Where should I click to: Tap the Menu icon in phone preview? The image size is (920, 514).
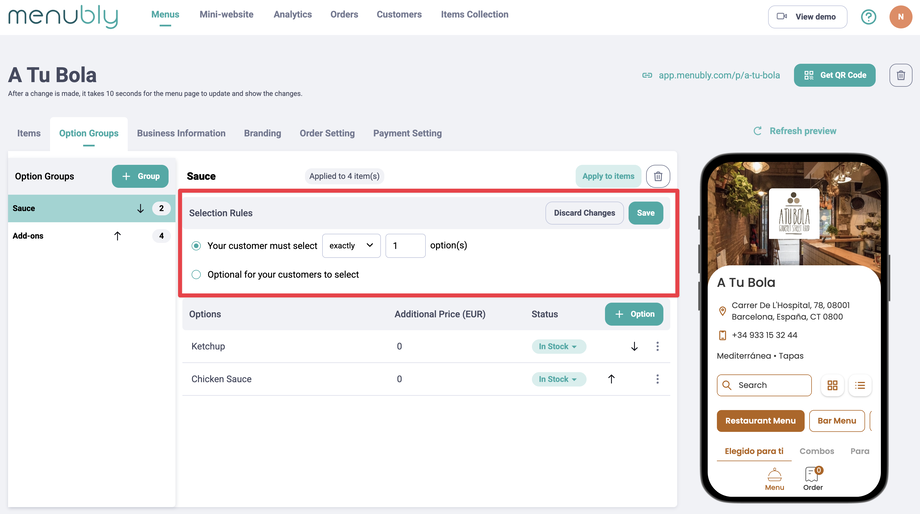[774, 479]
